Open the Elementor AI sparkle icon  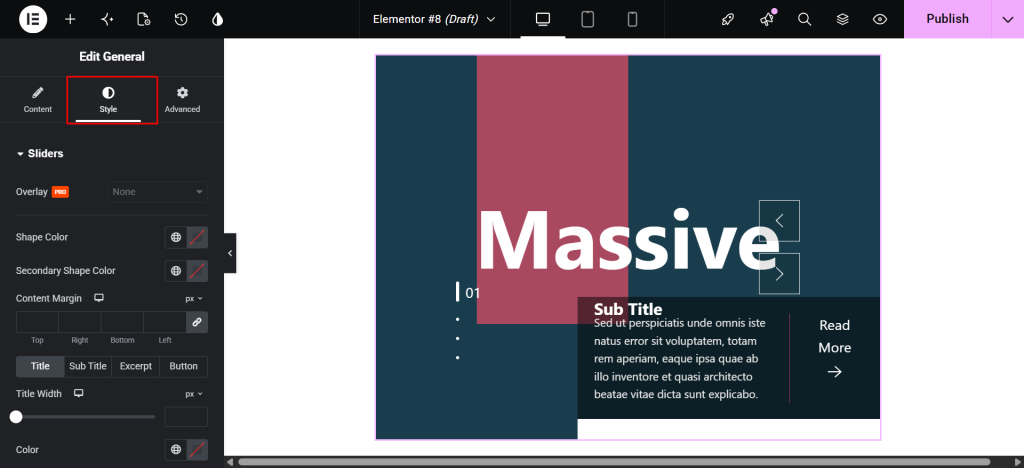(x=107, y=20)
